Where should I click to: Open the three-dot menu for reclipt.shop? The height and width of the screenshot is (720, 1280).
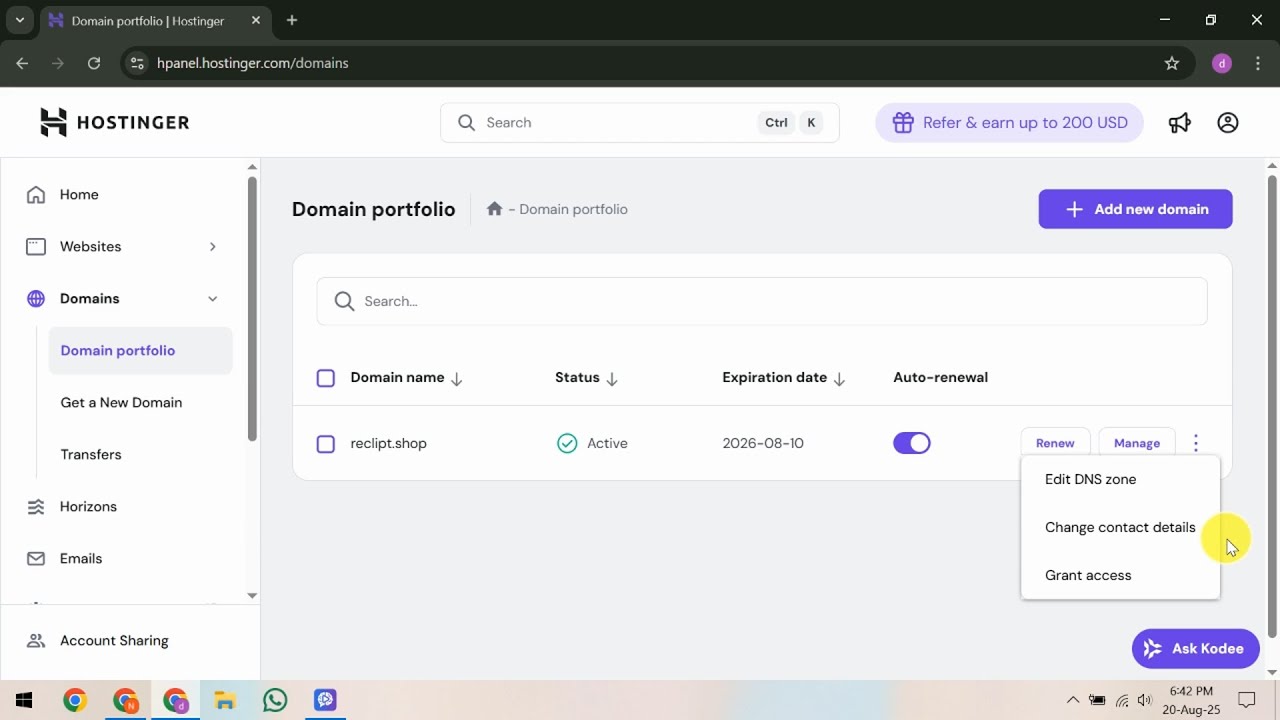pyautogui.click(x=1196, y=443)
